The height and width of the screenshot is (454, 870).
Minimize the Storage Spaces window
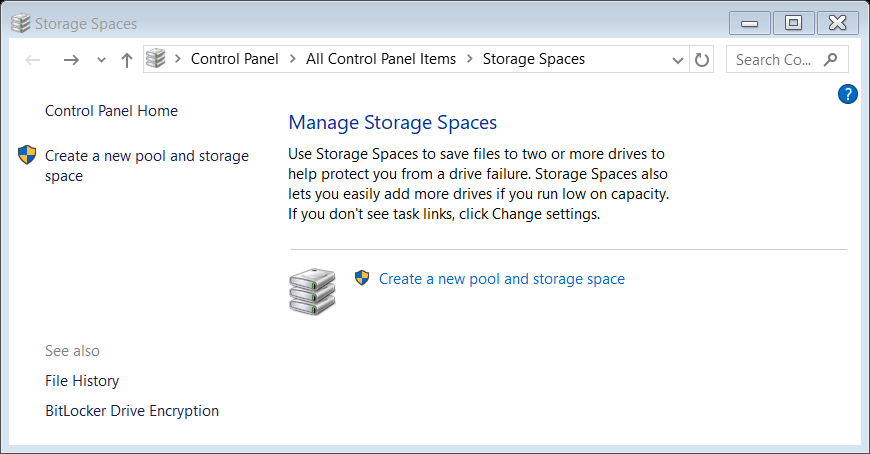point(750,23)
